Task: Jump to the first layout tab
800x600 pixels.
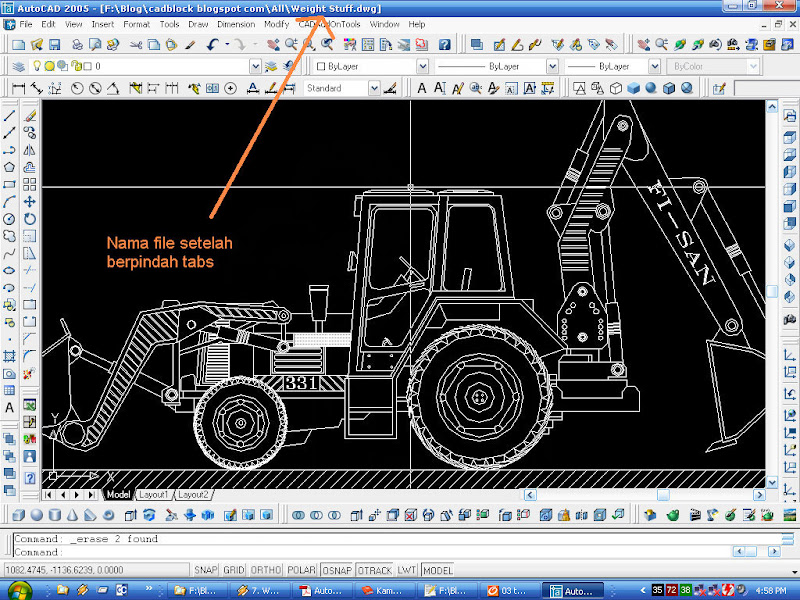Action: [48, 494]
